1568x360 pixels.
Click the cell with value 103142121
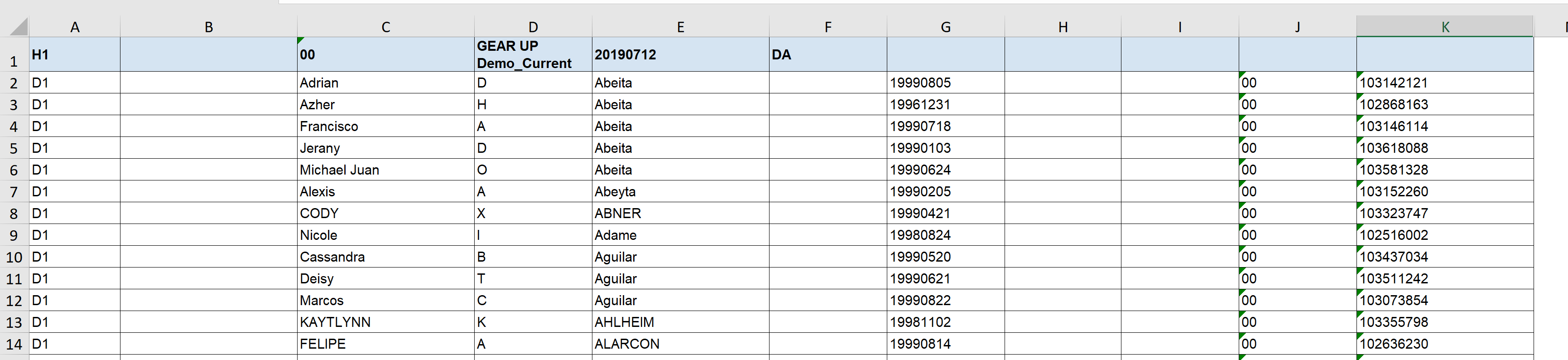1444,83
